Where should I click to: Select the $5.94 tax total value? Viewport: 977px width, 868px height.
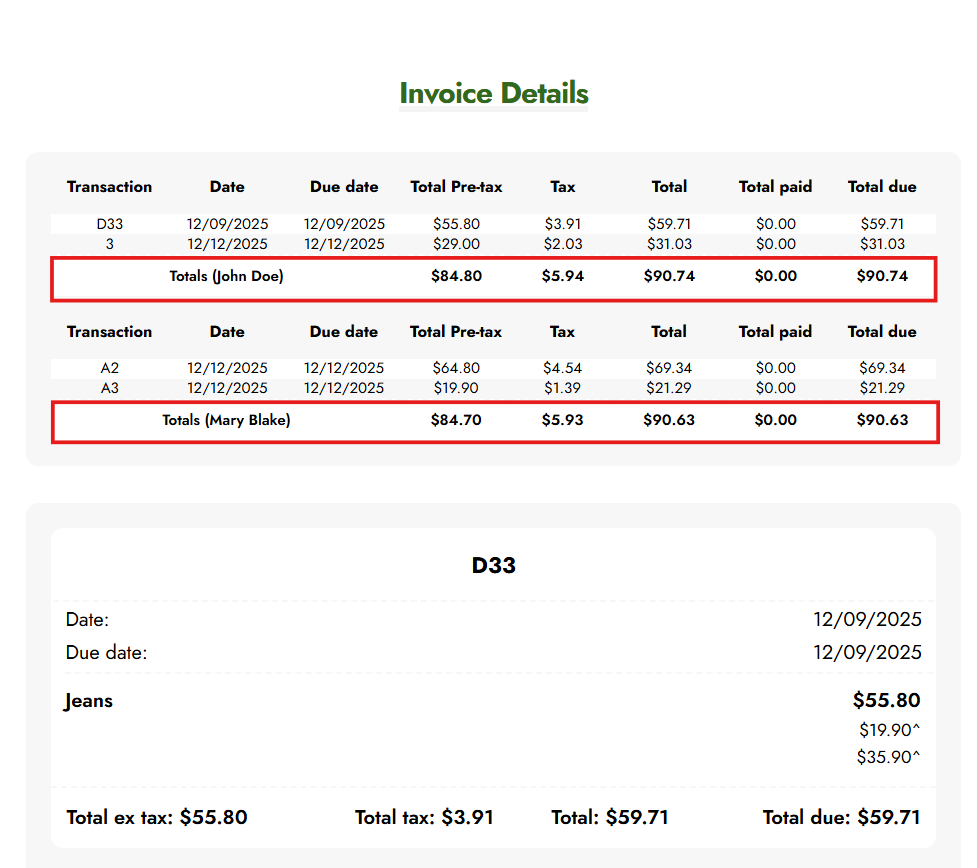(563, 276)
